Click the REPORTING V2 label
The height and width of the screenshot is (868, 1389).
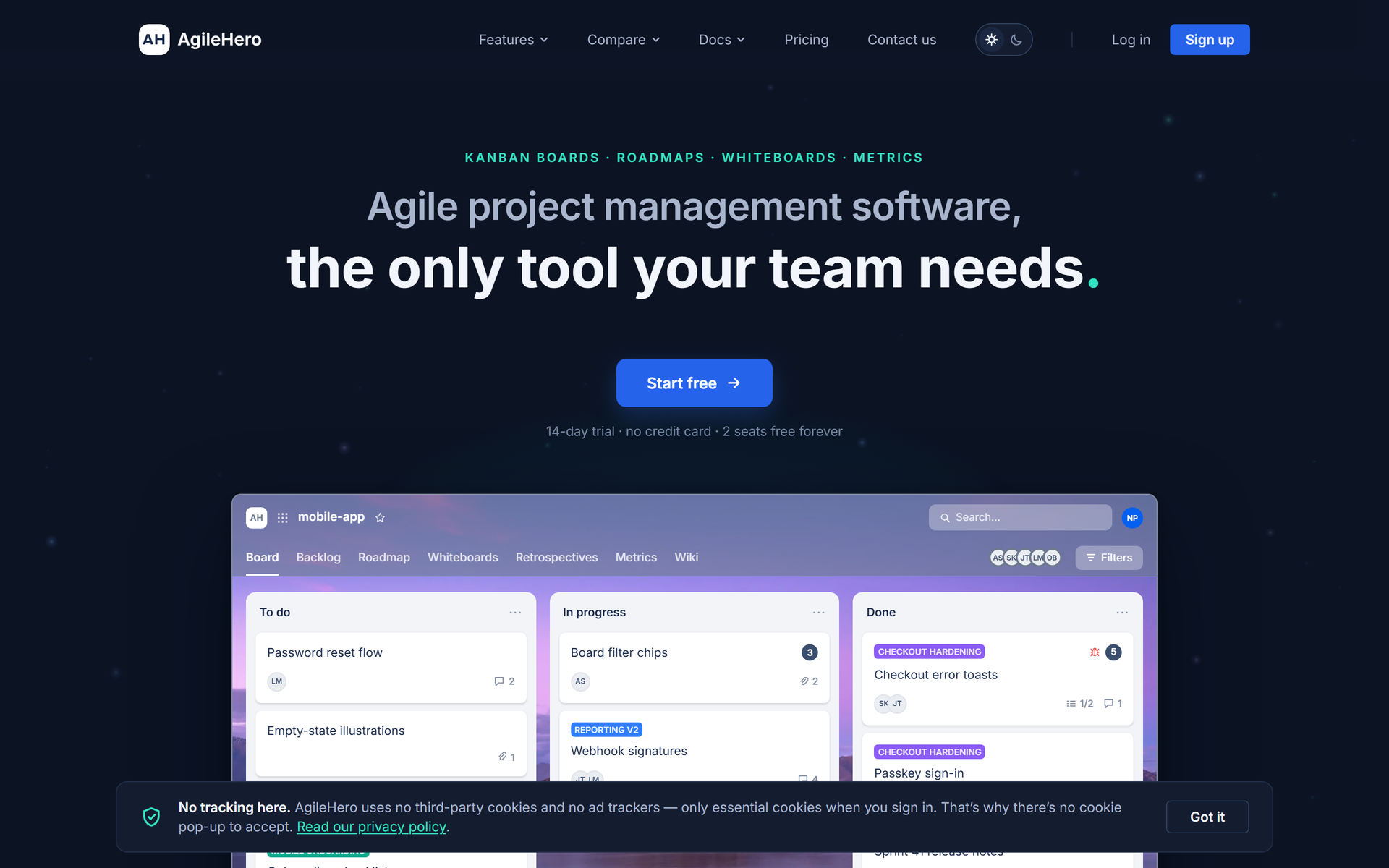tap(606, 730)
